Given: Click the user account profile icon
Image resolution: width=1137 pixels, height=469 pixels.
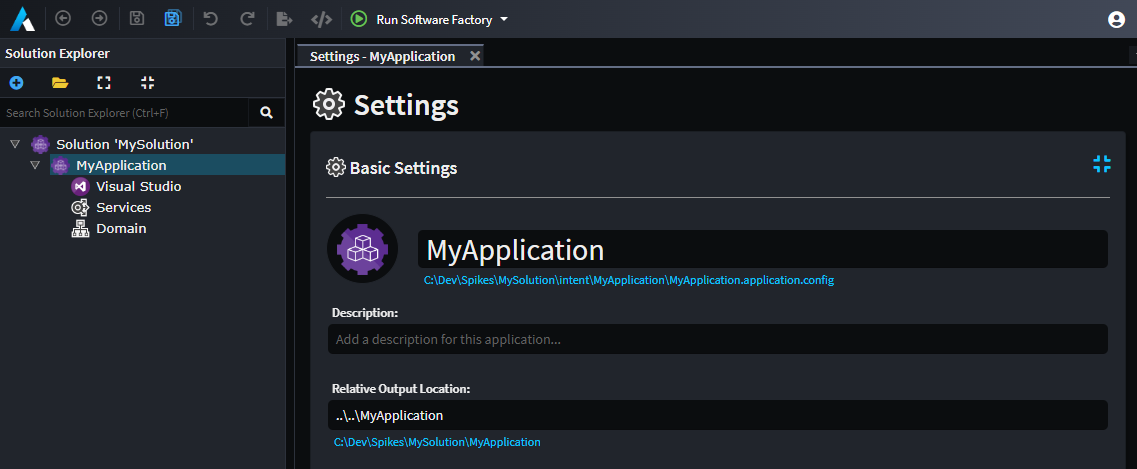Looking at the screenshot, I should click(x=1116, y=19).
